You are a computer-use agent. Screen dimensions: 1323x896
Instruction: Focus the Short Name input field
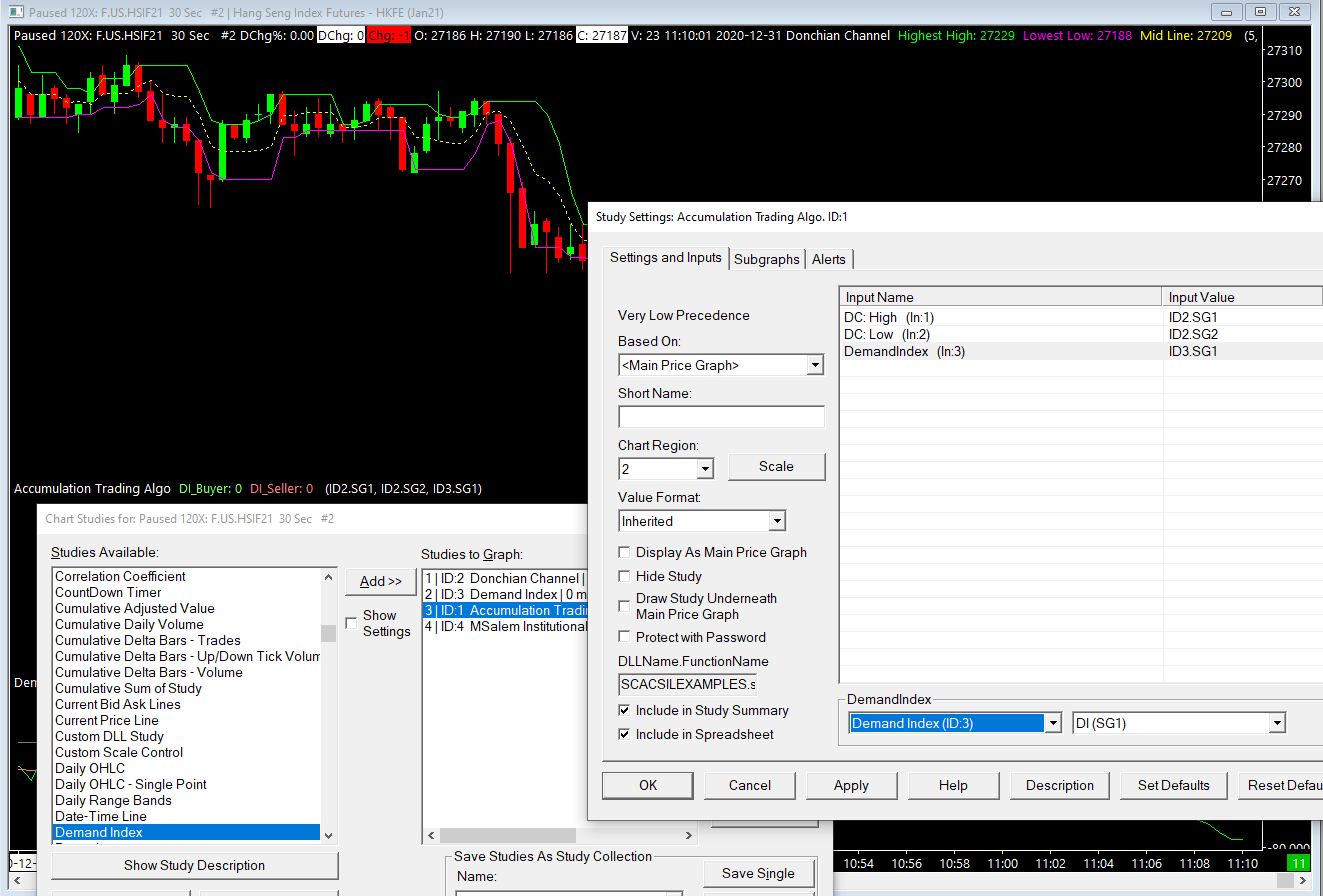coord(721,417)
